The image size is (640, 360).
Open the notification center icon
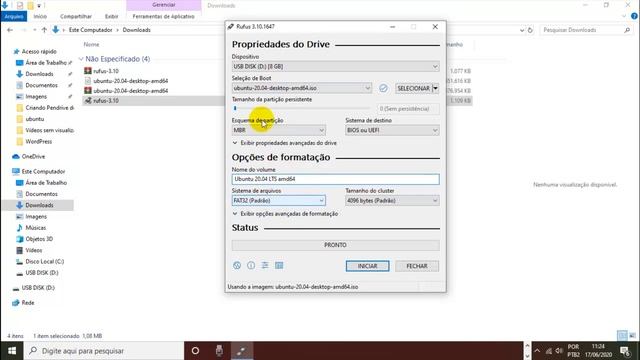[x=625, y=351]
